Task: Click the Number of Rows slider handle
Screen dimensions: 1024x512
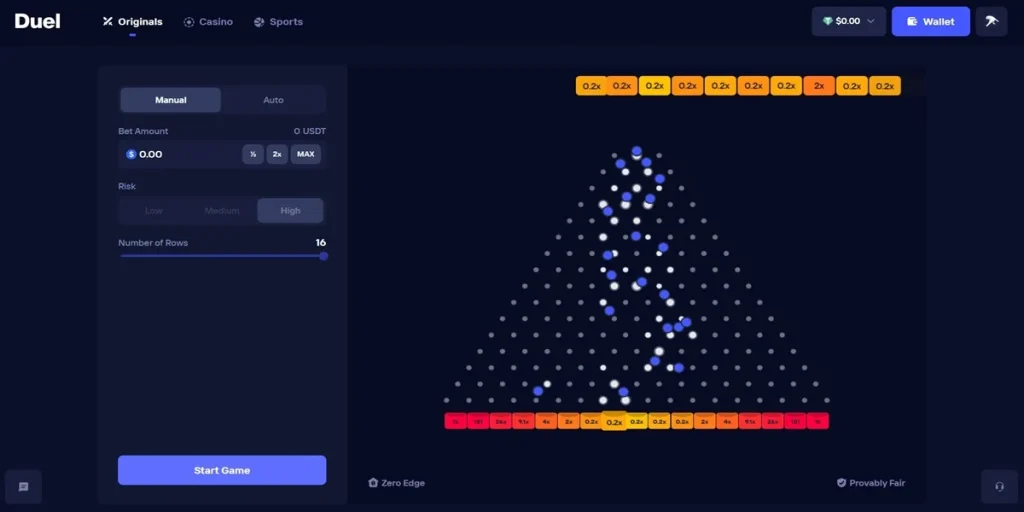Action: point(323,256)
